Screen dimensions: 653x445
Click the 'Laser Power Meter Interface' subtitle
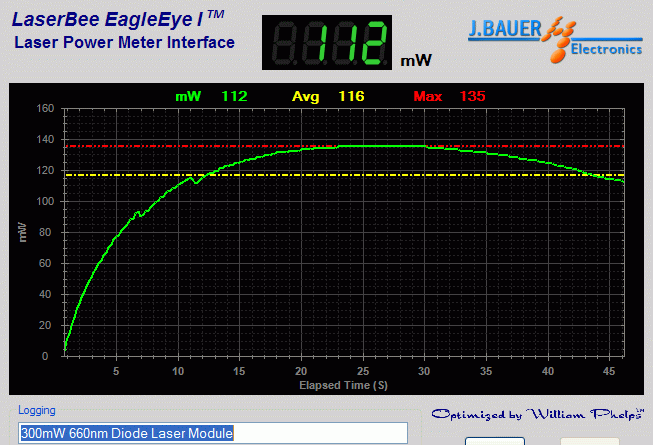[x=125, y=42]
